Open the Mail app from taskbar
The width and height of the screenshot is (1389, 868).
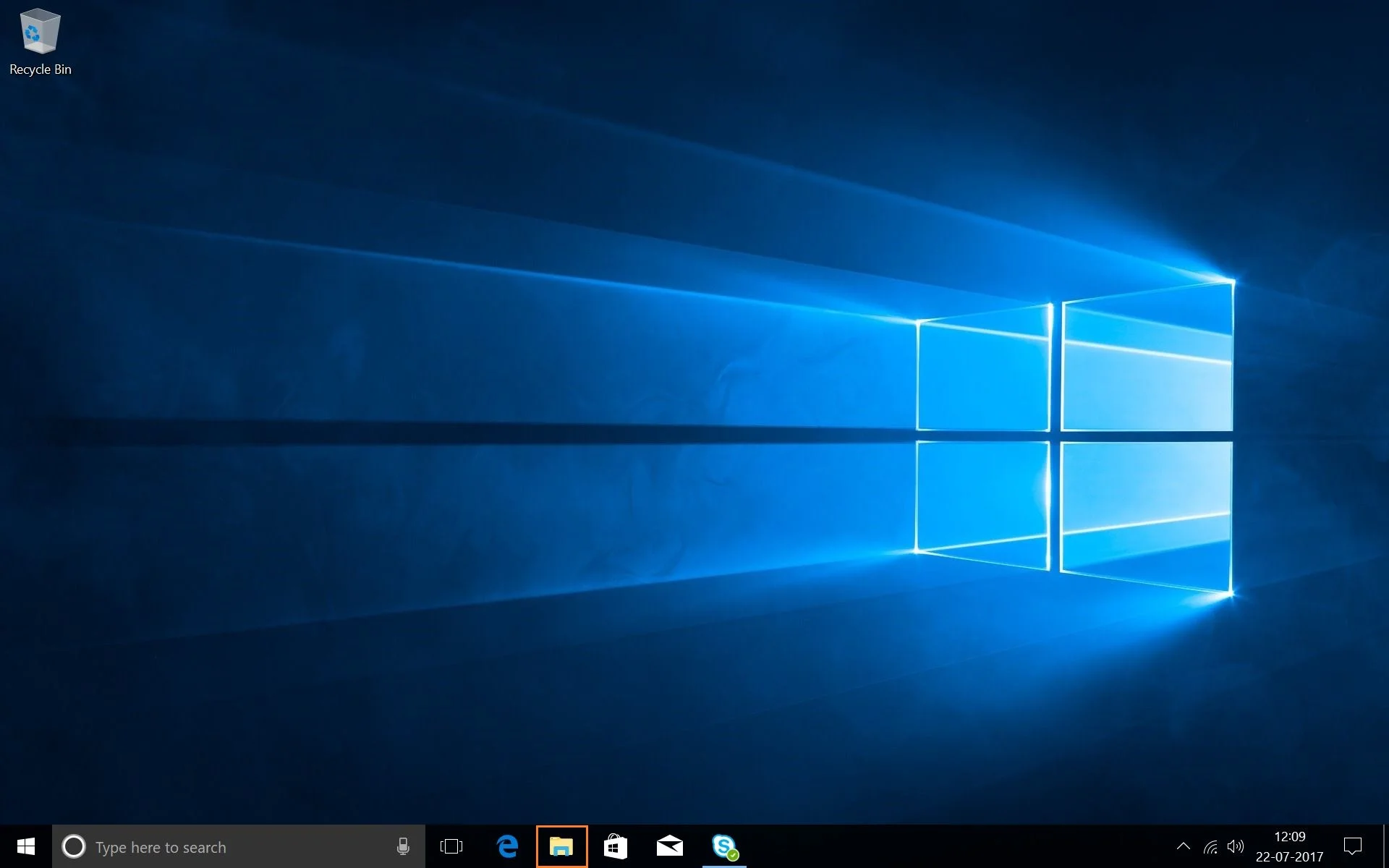point(670,846)
